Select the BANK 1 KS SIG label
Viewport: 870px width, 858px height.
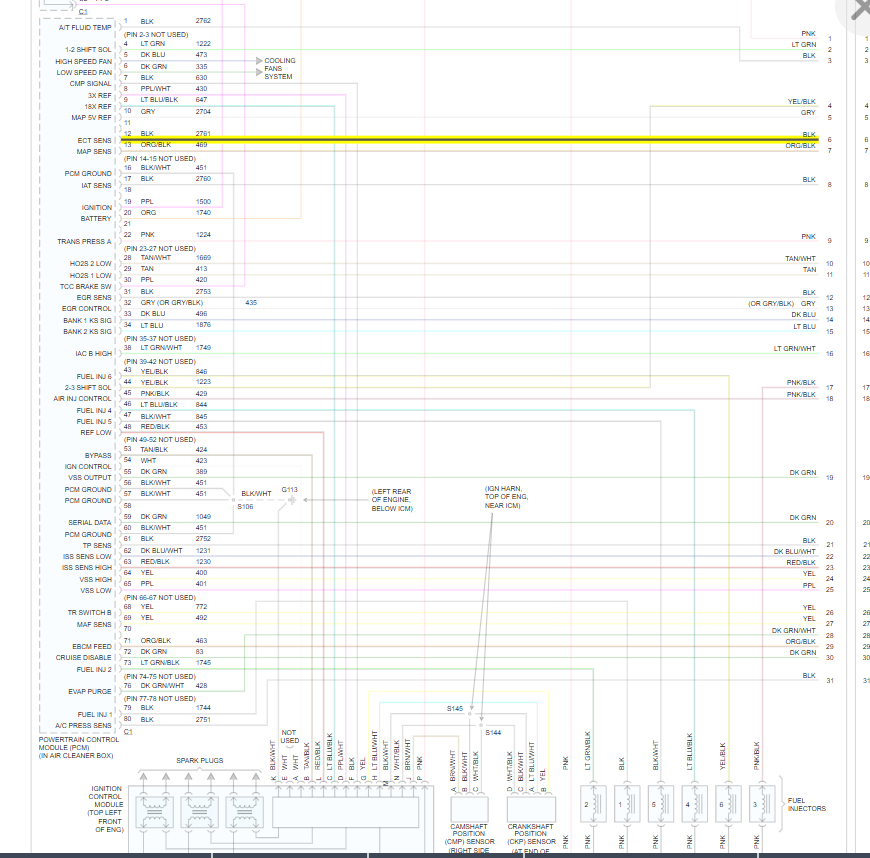pos(87,321)
